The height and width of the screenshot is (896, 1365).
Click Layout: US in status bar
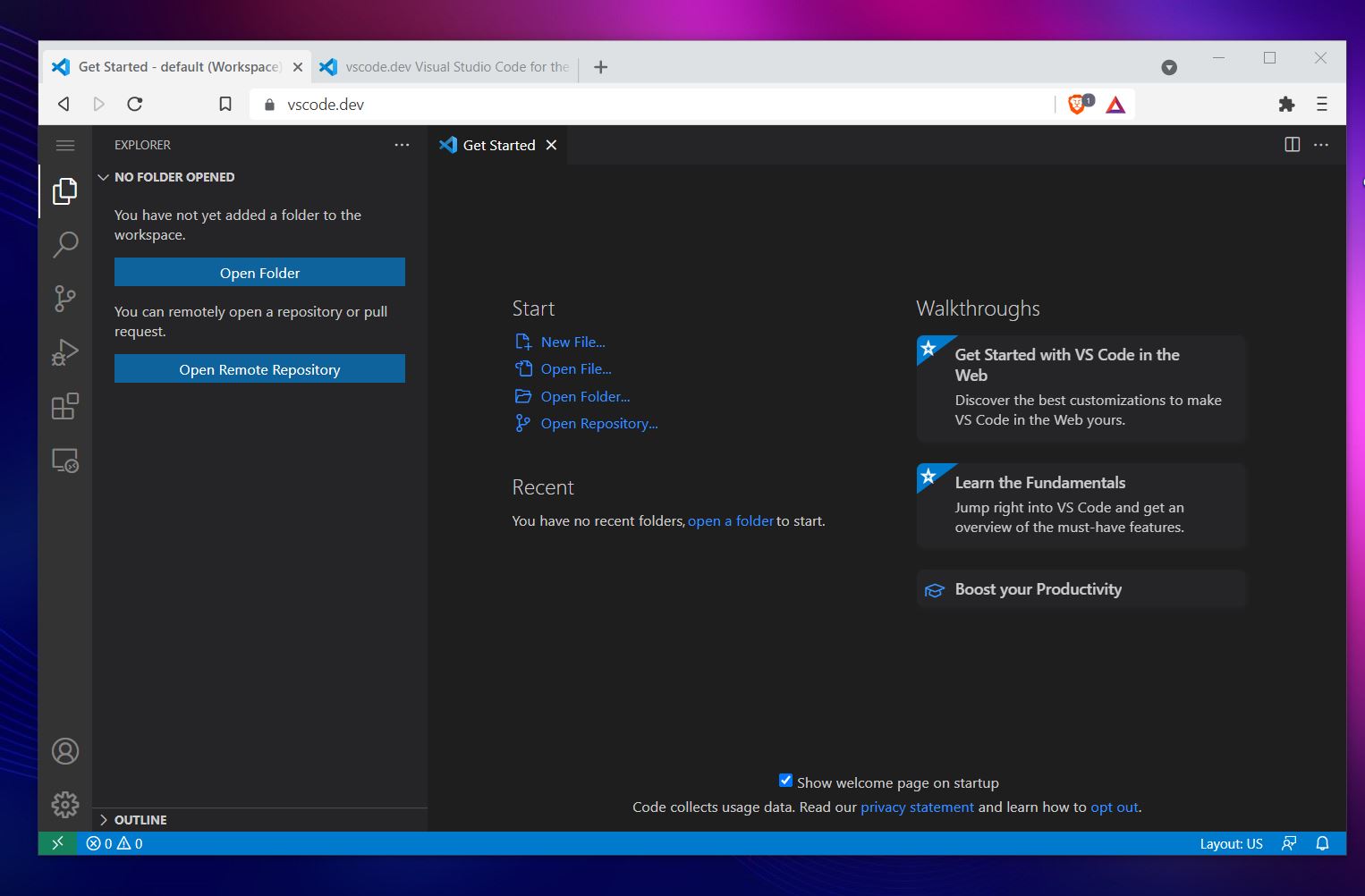click(x=1231, y=843)
